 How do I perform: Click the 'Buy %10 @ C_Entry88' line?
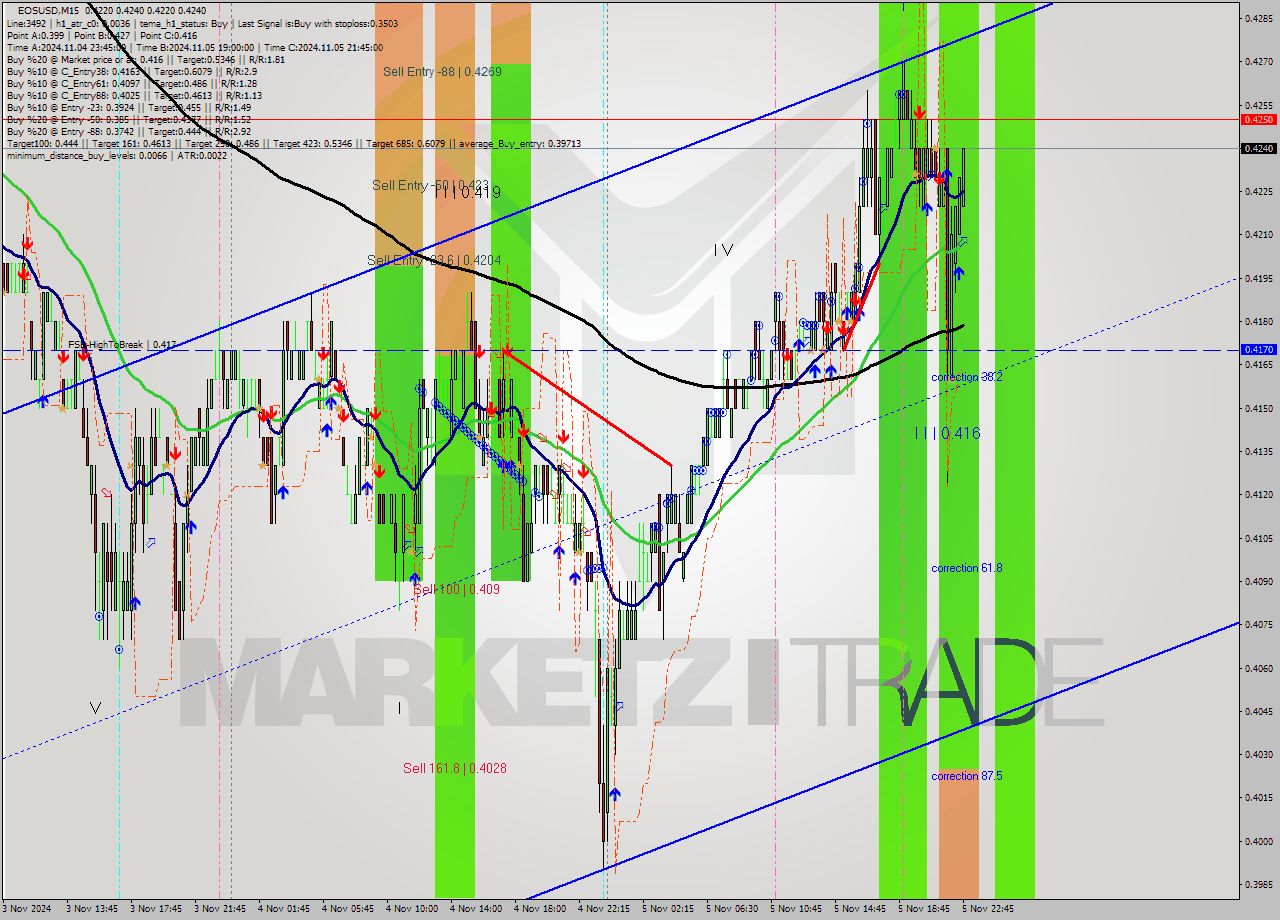(134, 96)
